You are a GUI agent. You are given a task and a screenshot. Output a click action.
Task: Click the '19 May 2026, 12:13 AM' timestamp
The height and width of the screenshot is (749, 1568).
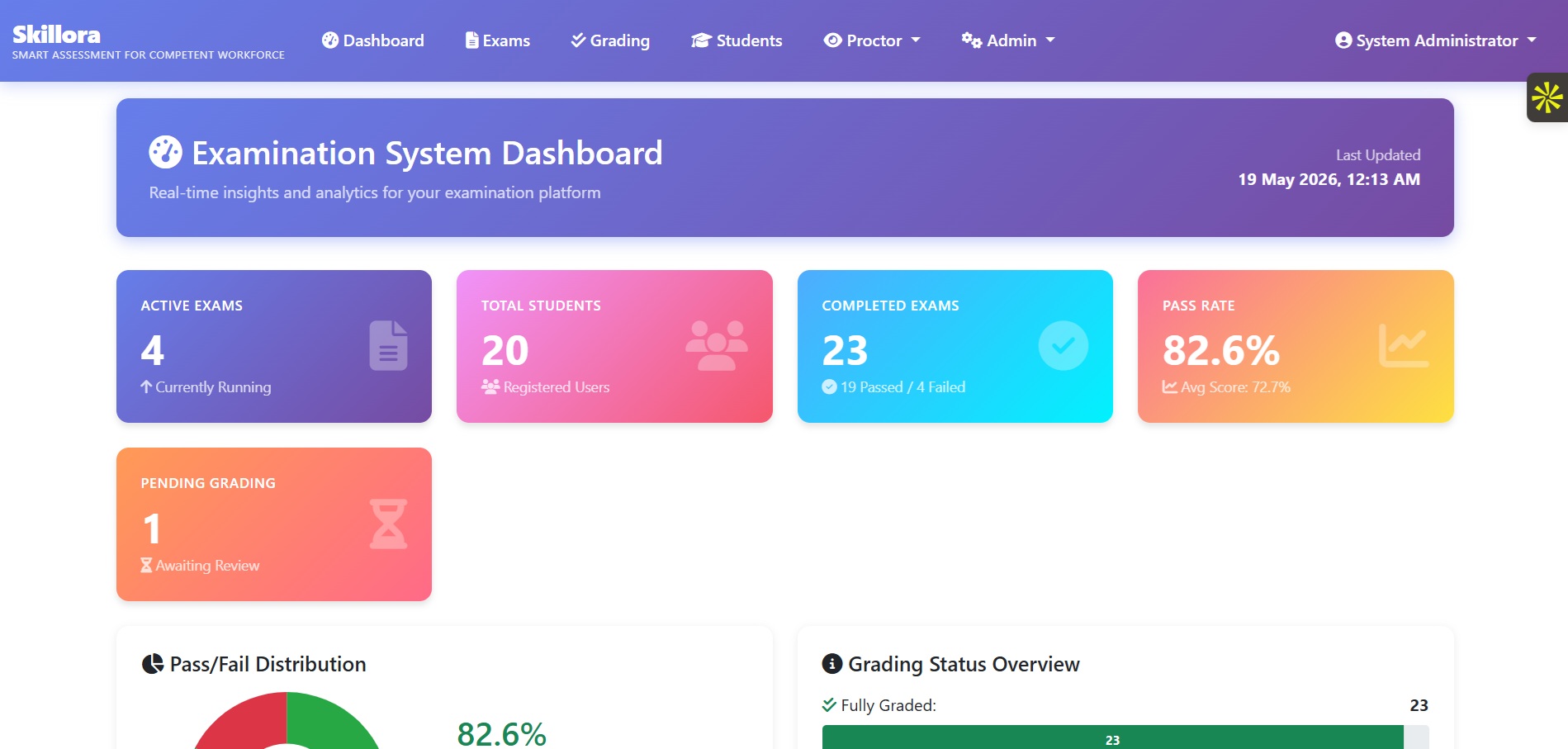[1329, 179]
